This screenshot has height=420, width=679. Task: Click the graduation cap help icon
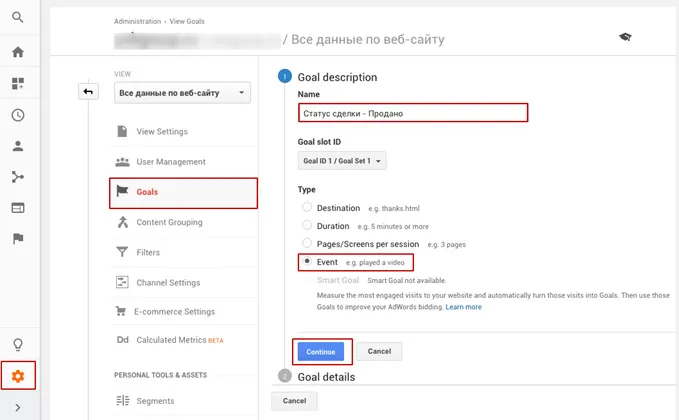625,37
